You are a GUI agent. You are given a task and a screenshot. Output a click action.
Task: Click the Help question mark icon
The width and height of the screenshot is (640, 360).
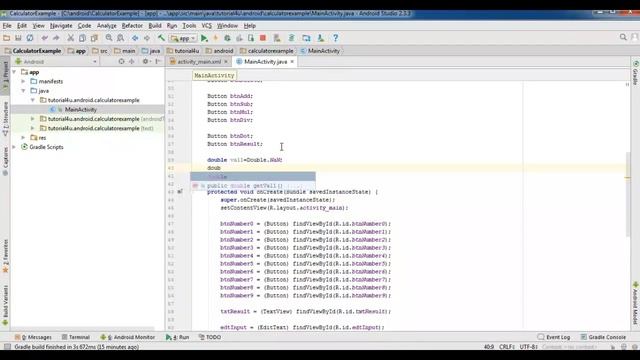click(336, 38)
